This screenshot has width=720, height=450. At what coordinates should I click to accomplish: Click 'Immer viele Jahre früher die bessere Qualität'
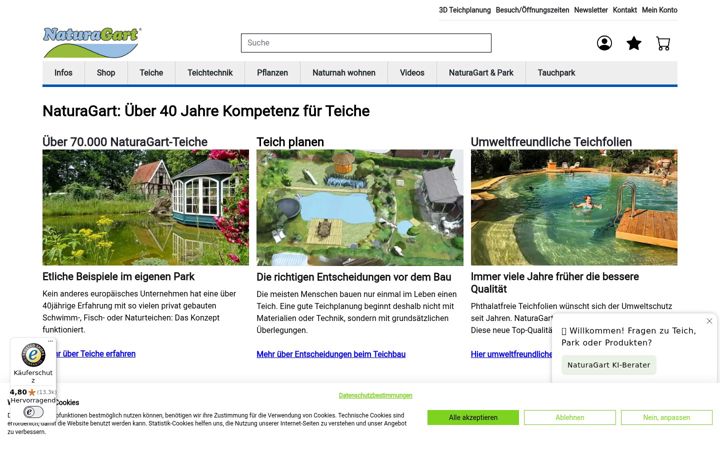(555, 283)
